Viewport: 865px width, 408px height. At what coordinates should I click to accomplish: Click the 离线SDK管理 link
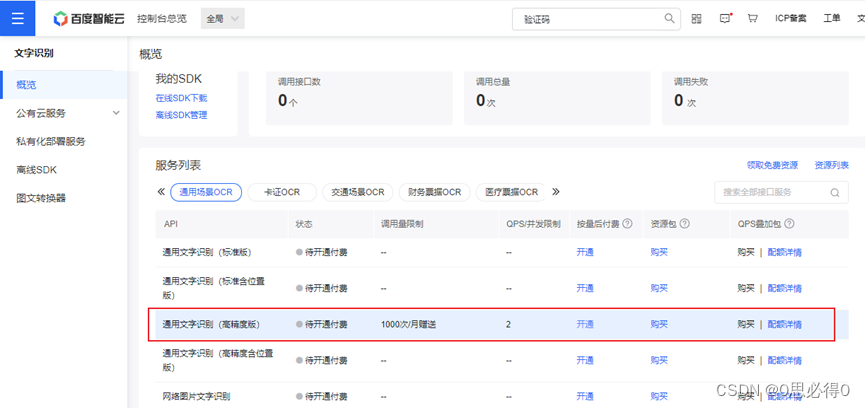click(181, 115)
